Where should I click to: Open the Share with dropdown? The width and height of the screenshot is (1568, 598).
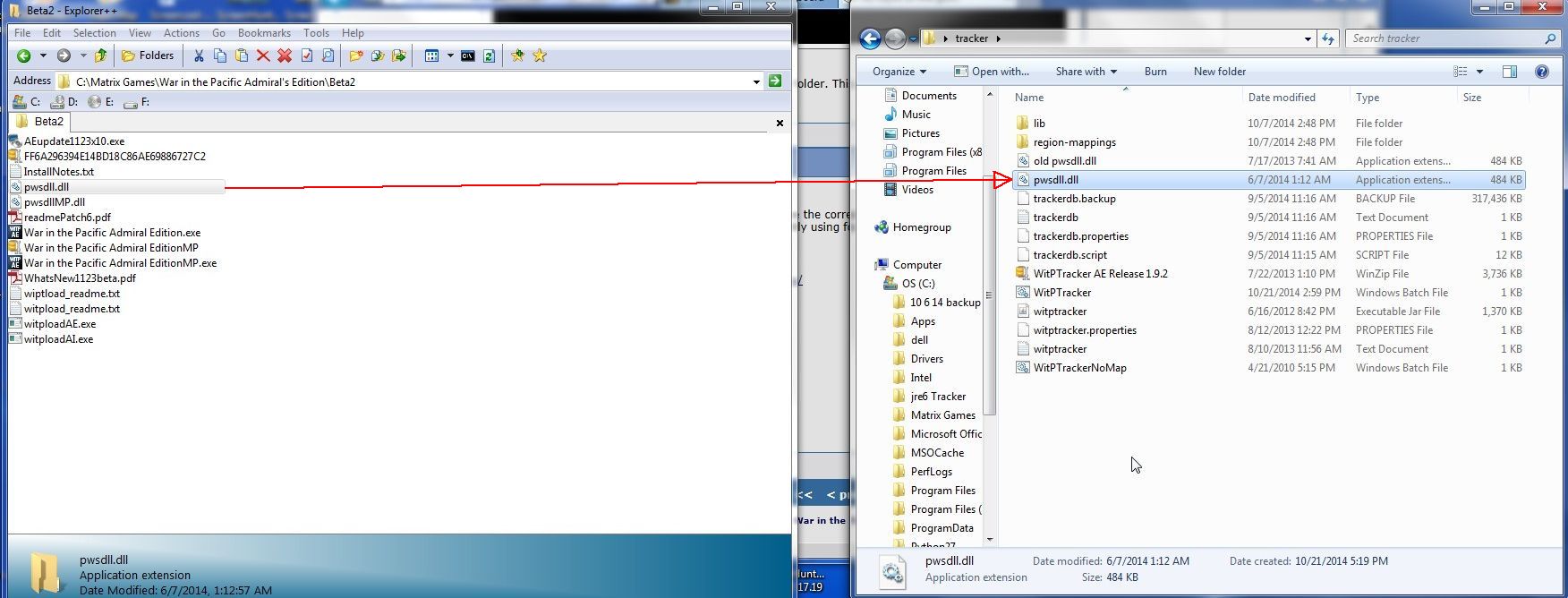tap(1086, 72)
